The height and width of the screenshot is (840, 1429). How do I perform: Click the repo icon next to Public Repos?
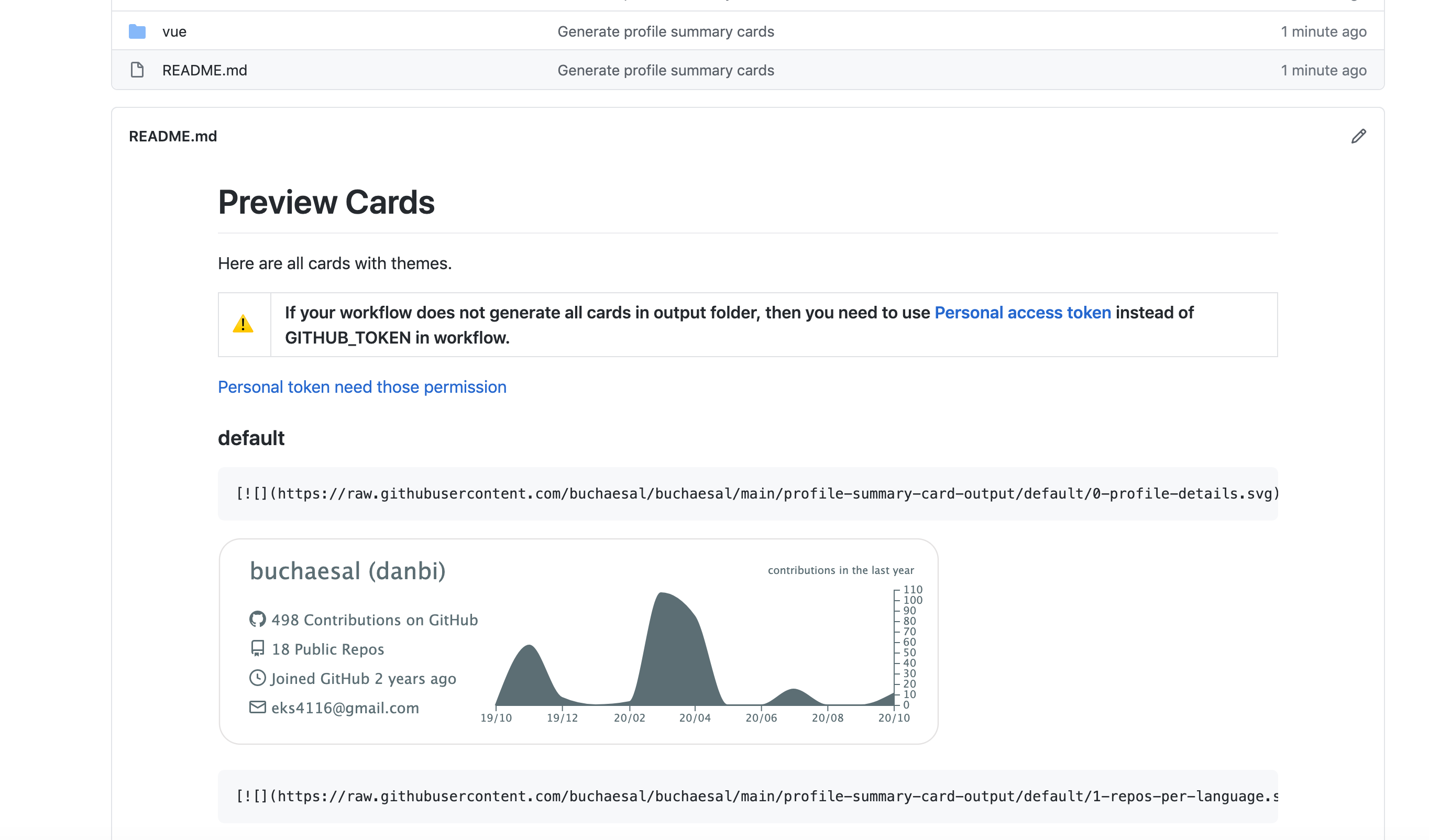click(x=257, y=648)
